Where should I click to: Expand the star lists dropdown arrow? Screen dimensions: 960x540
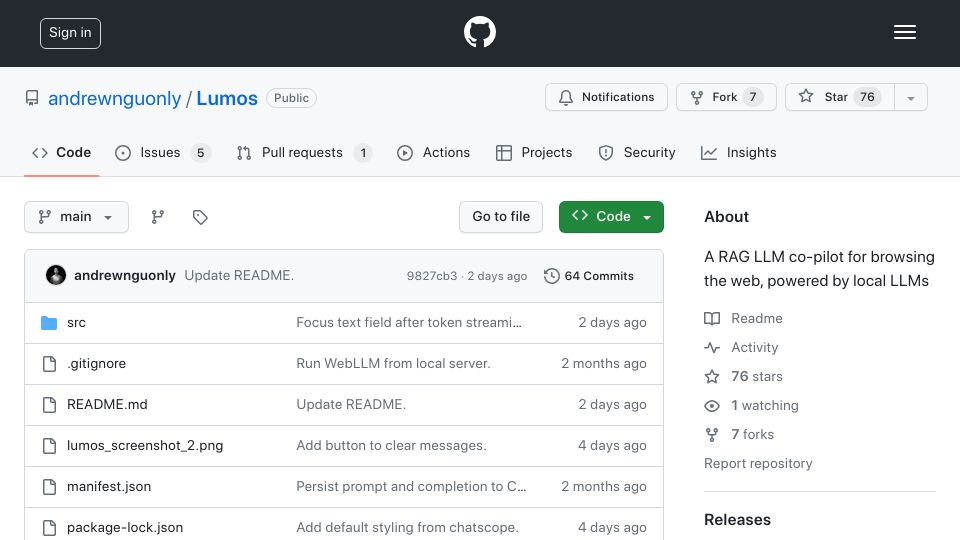(x=911, y=98)
